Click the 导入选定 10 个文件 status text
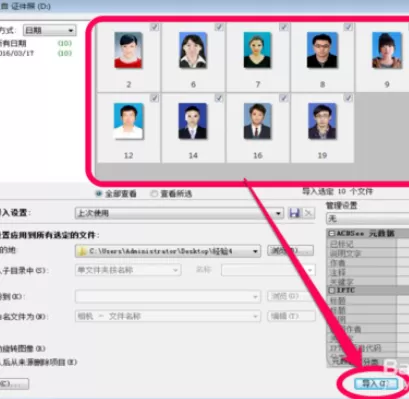 click(x=337, y=191)
